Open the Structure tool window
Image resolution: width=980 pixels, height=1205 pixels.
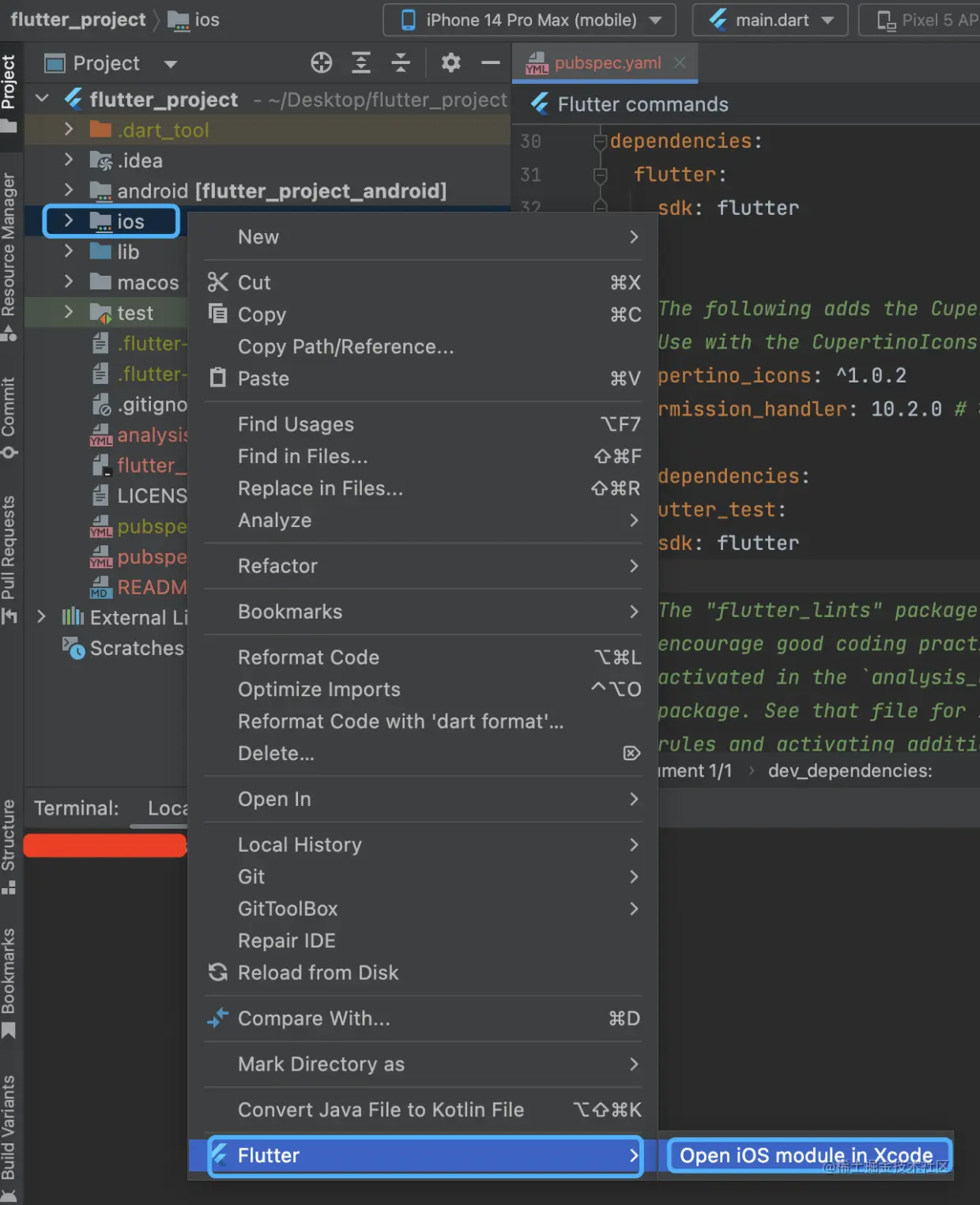pos(9,846)
